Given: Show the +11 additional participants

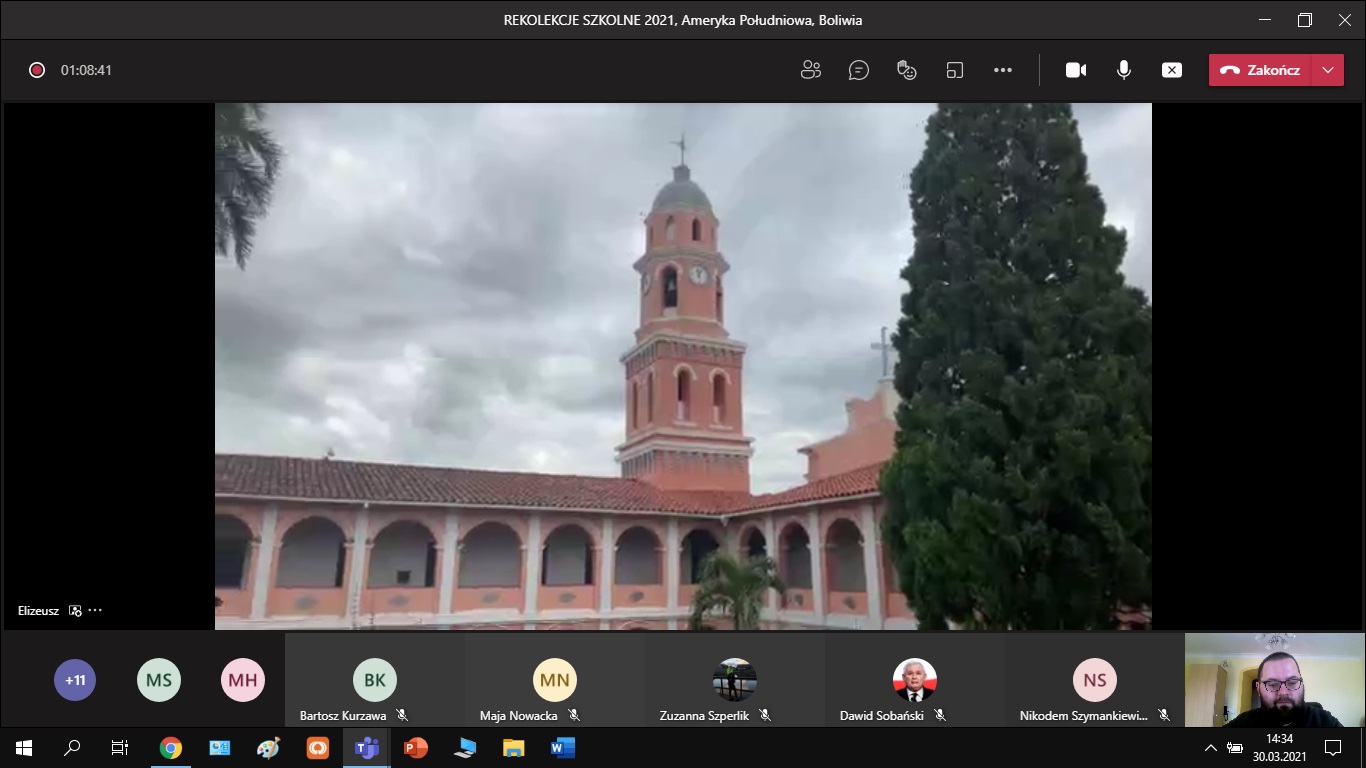Looking at the screenshot, I should point(75,680).
